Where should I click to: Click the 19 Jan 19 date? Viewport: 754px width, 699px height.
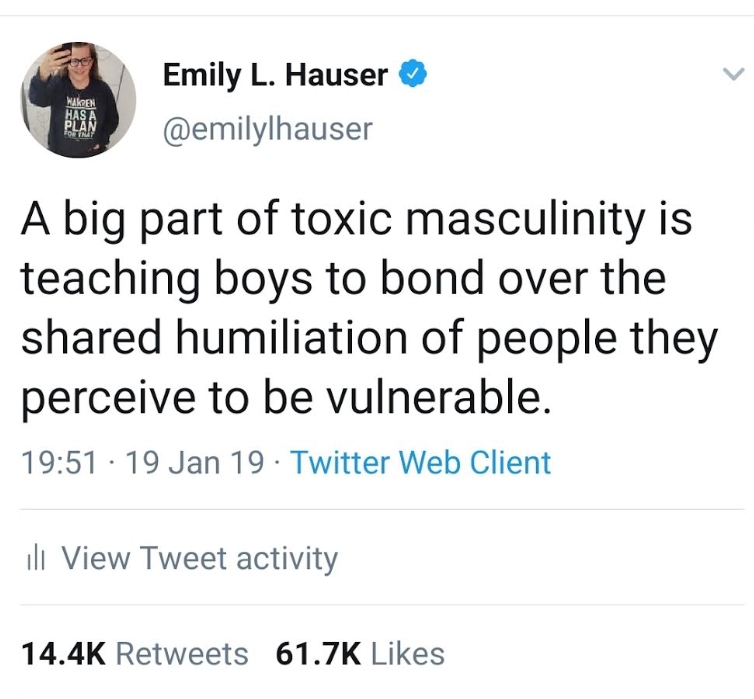point(195,463)
